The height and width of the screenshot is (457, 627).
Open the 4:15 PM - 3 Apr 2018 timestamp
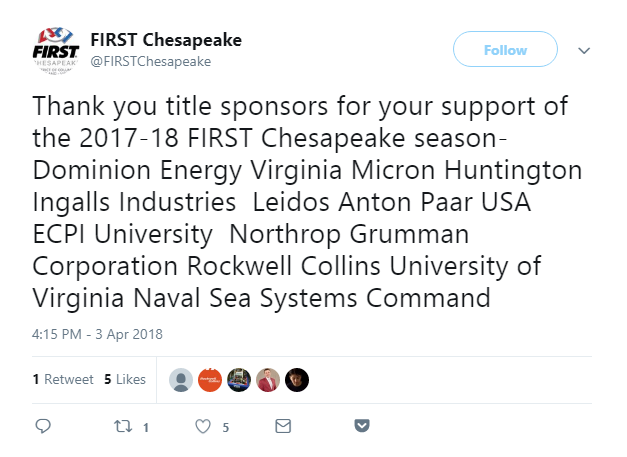(x=97, y=334)
